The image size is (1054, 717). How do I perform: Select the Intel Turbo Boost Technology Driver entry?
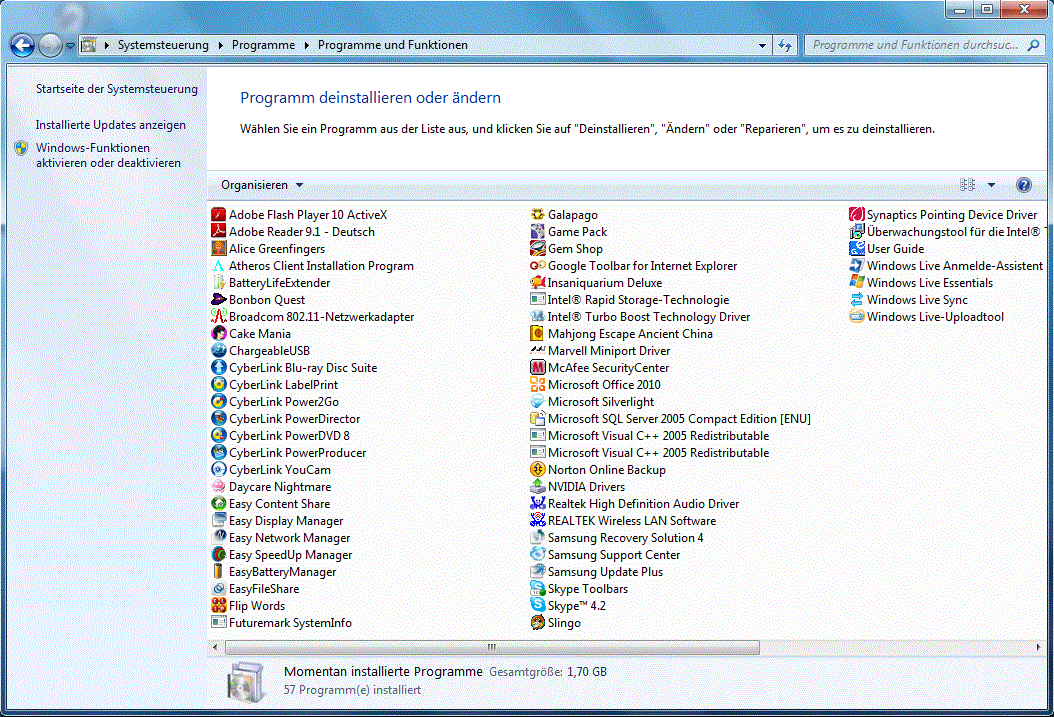tap(640, 317)
